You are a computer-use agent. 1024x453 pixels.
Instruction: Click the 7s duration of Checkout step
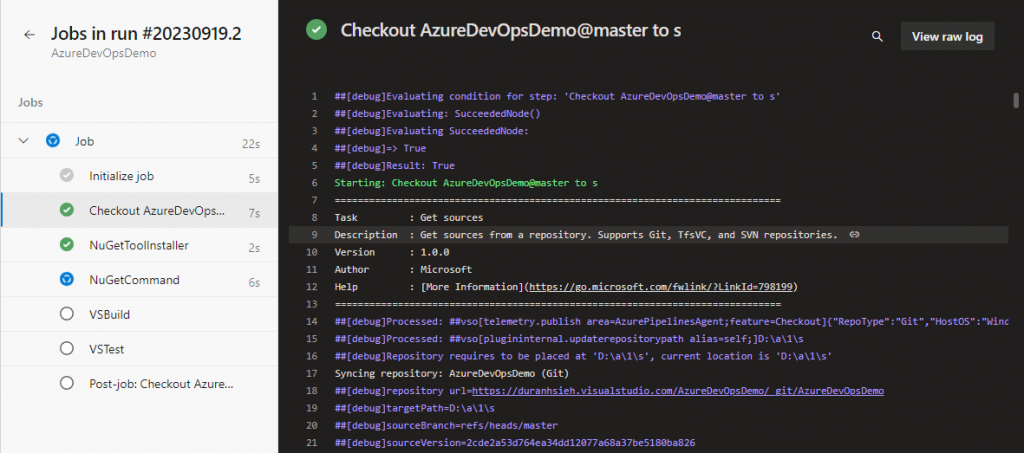point(254,213)
